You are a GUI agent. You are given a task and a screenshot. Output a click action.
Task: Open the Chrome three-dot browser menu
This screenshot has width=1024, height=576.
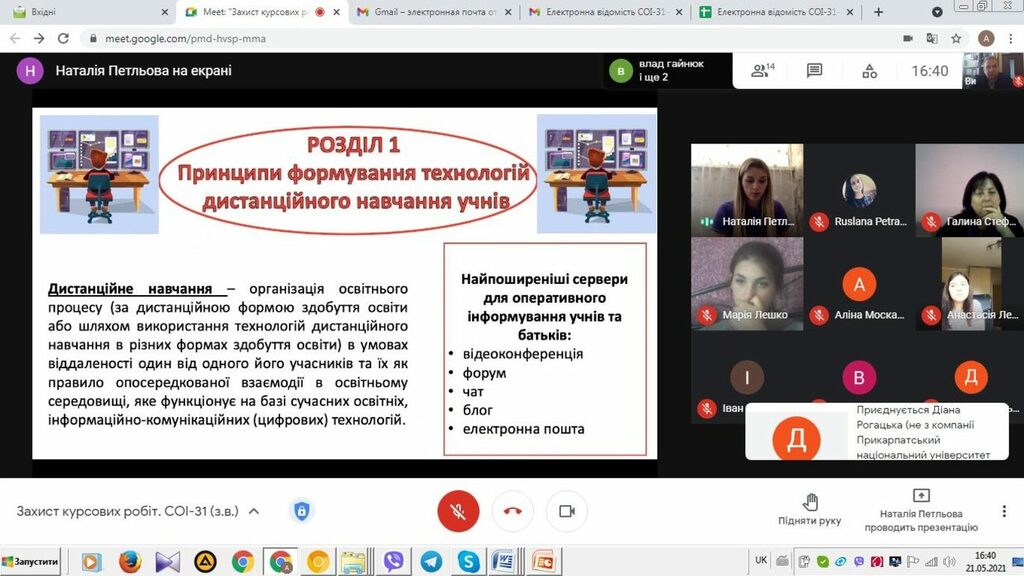(x=1010, y=38)
